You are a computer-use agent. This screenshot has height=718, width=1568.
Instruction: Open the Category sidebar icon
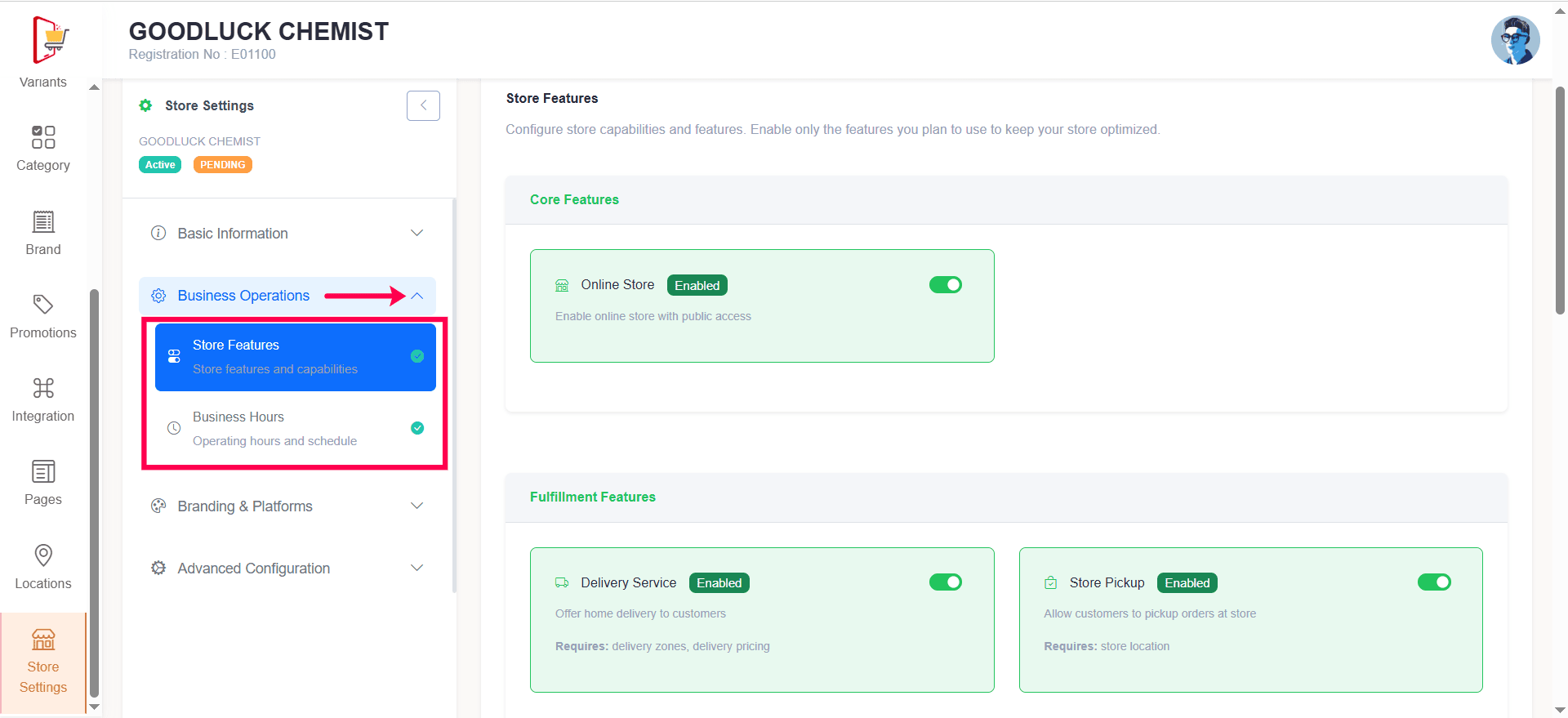(x=43, y=137)
